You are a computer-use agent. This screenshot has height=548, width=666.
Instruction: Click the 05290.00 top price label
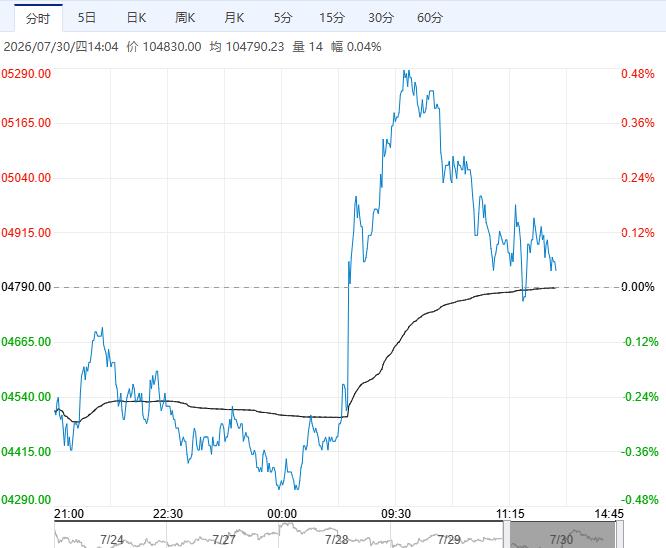pos(26,74)
